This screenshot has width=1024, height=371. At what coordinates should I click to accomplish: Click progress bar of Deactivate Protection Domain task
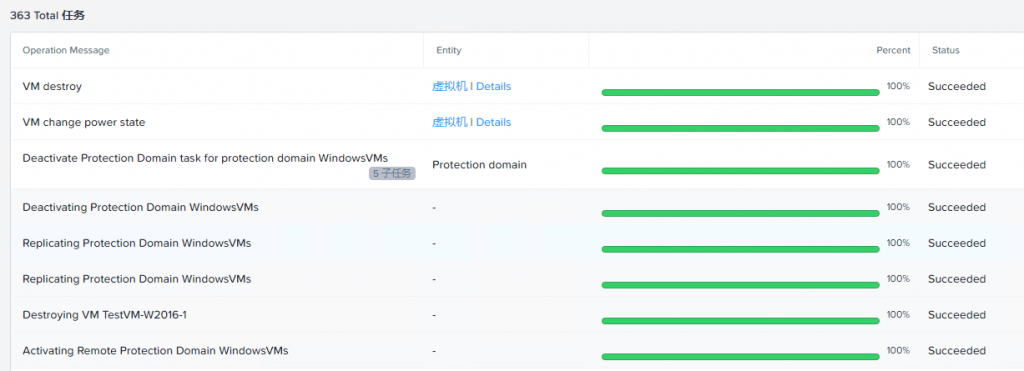(741, 171)
